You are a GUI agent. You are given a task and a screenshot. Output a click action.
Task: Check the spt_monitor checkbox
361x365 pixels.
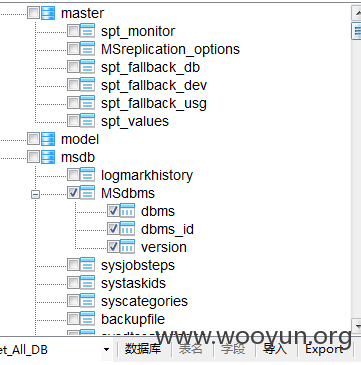73,31
